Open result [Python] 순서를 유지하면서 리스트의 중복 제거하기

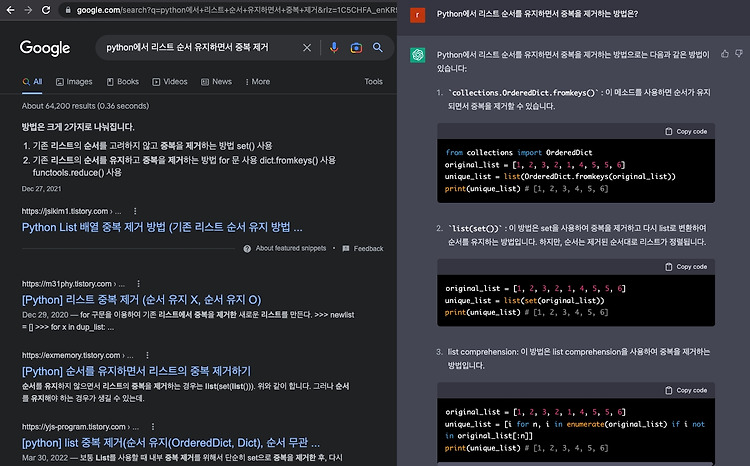point(136,371)
